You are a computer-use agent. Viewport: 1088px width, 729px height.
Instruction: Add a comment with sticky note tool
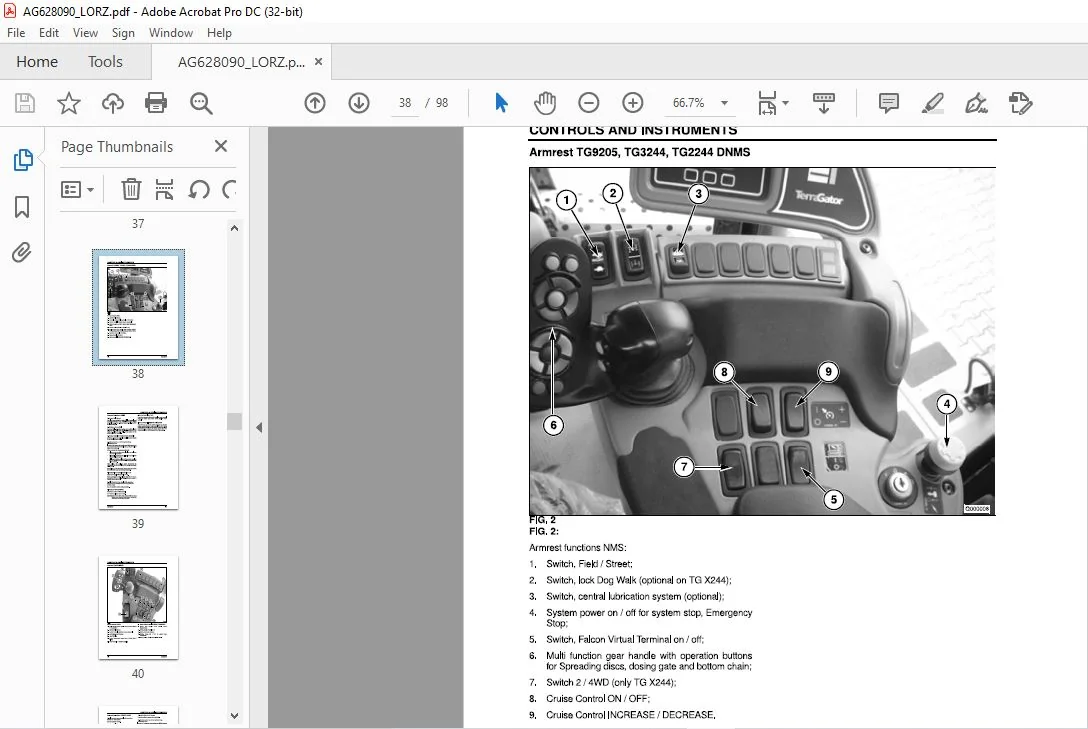coord(888,103)
